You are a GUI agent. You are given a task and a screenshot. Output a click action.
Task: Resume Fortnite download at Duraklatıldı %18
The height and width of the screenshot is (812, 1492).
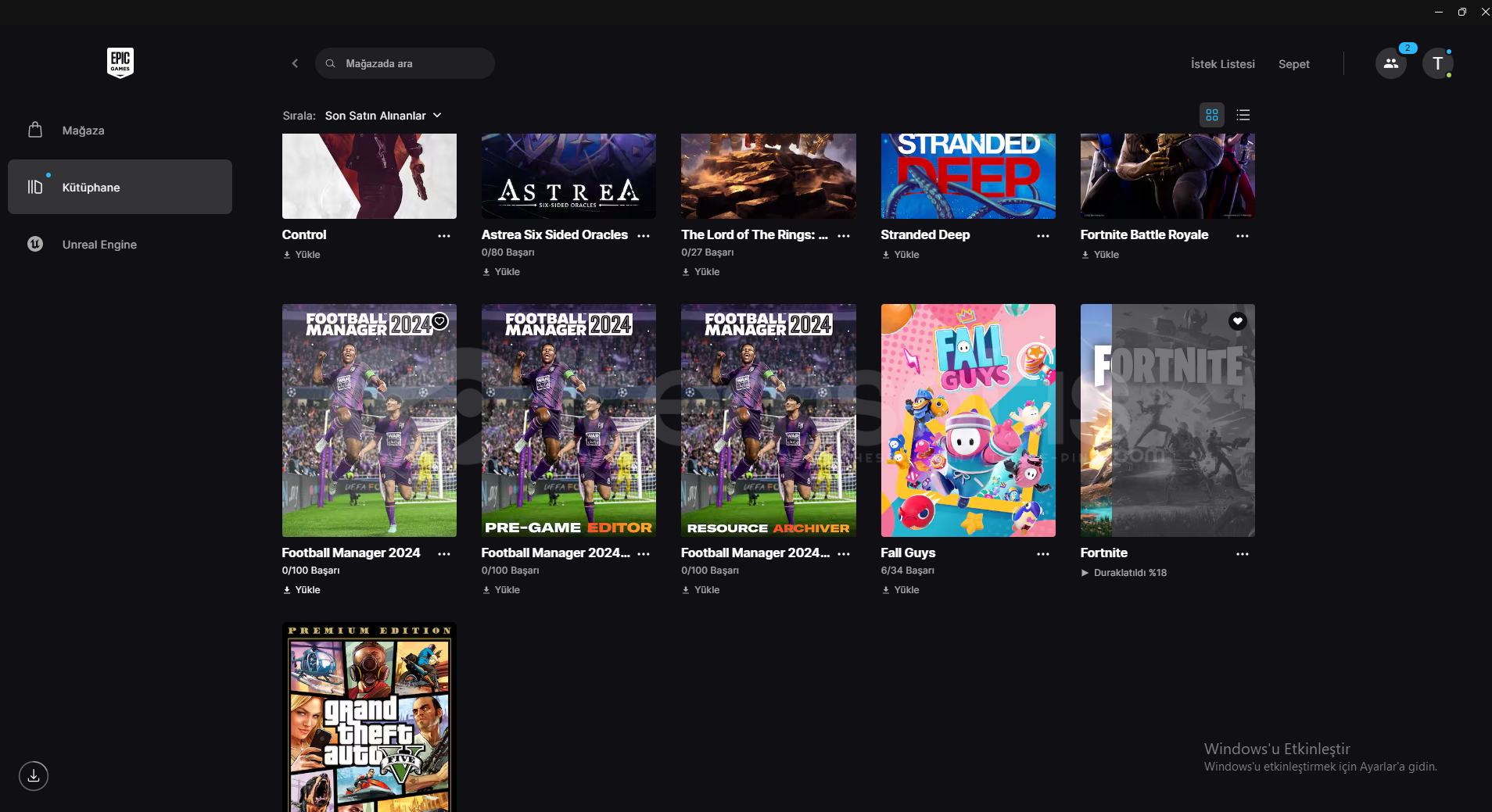click(1124, 573)
